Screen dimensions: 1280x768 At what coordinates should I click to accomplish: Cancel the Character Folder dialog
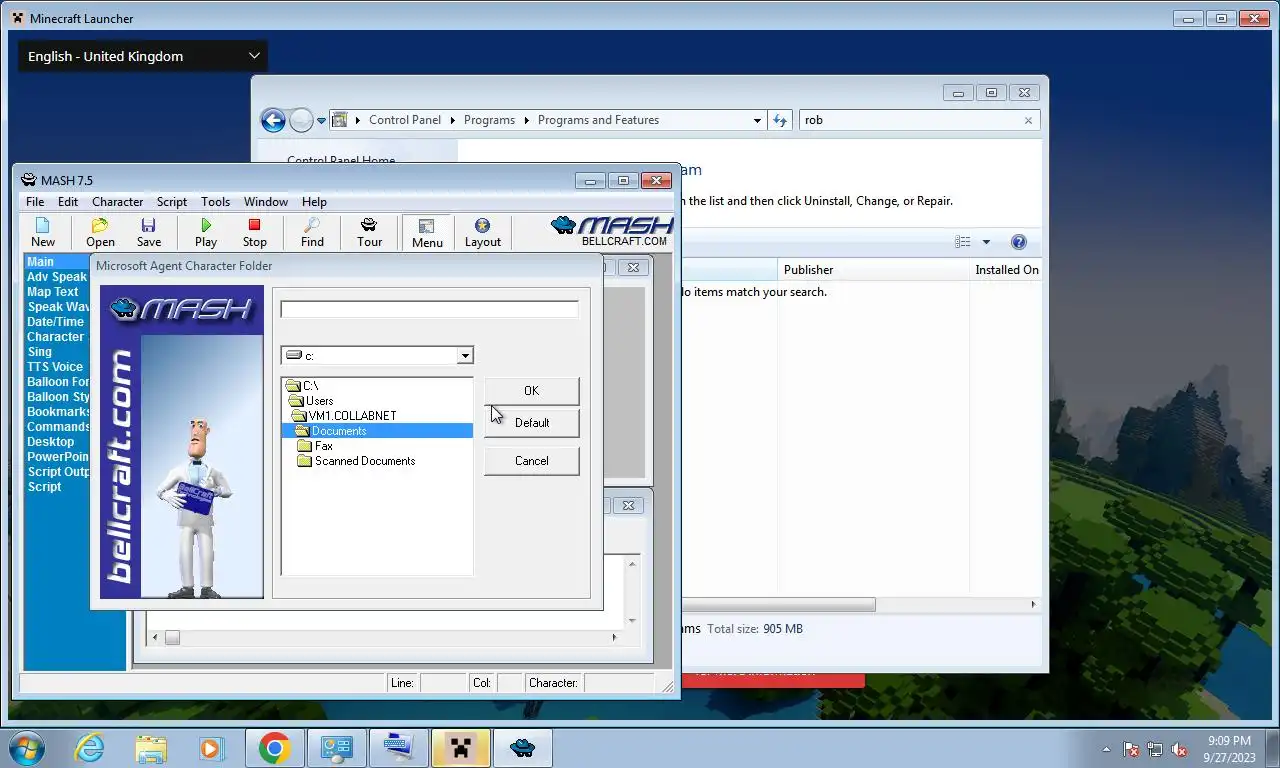tap(531, 460)
